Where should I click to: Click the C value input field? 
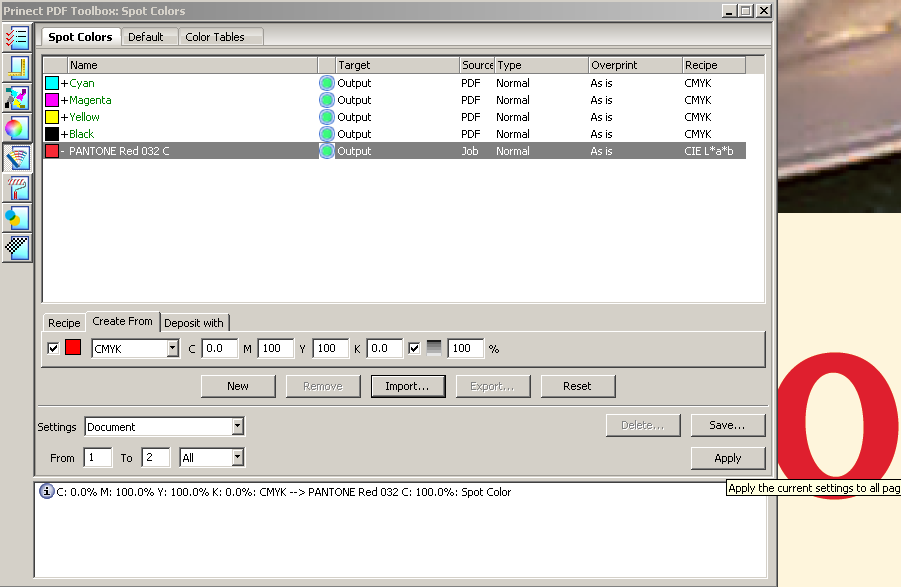(220, 349)
